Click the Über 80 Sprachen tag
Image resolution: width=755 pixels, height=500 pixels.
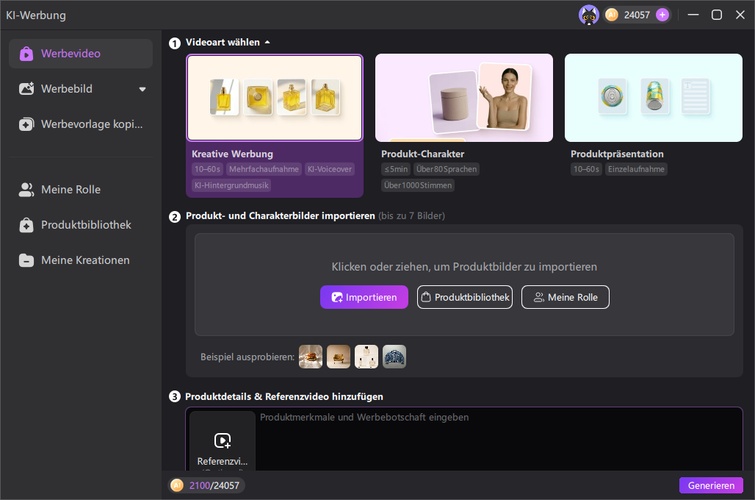point(446,169)
